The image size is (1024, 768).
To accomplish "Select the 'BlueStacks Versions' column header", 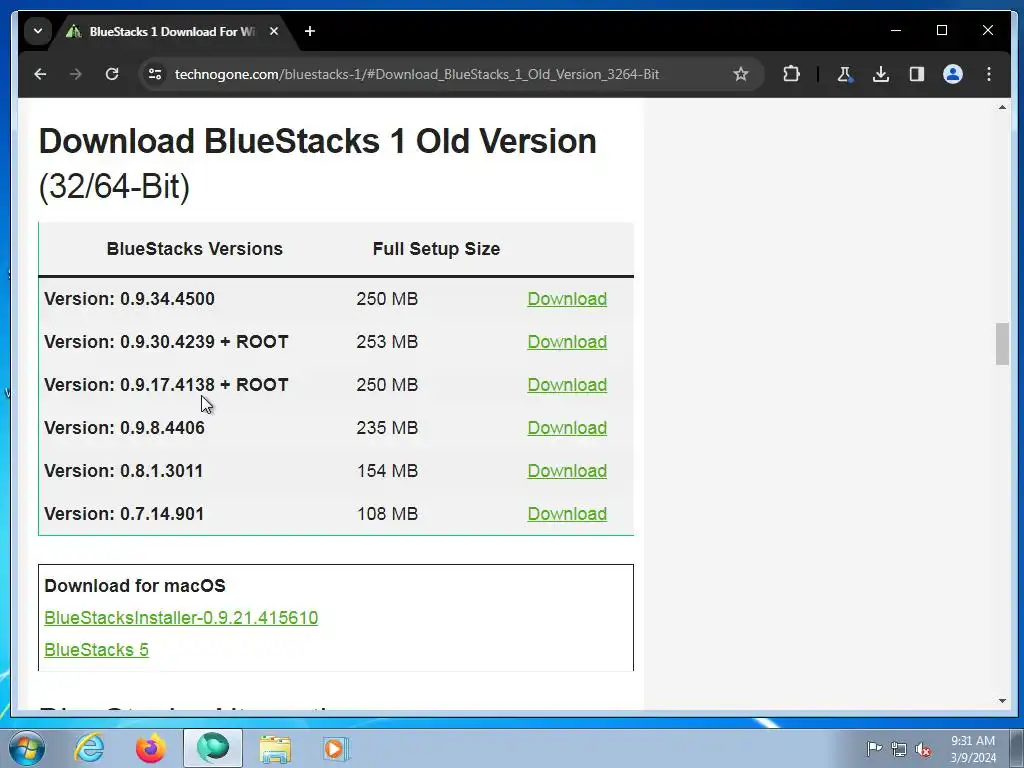I will coord(195,249).
